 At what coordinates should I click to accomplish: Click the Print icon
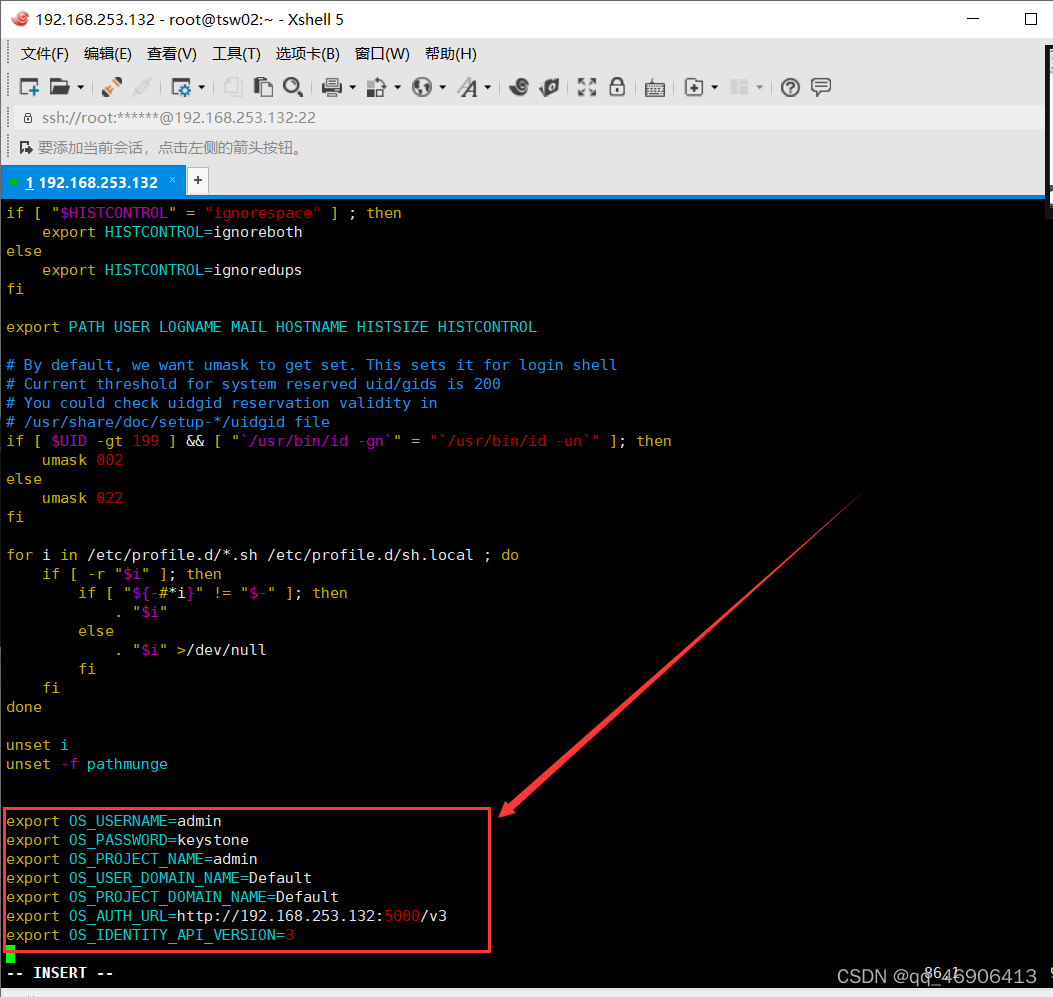coord(332,87)
